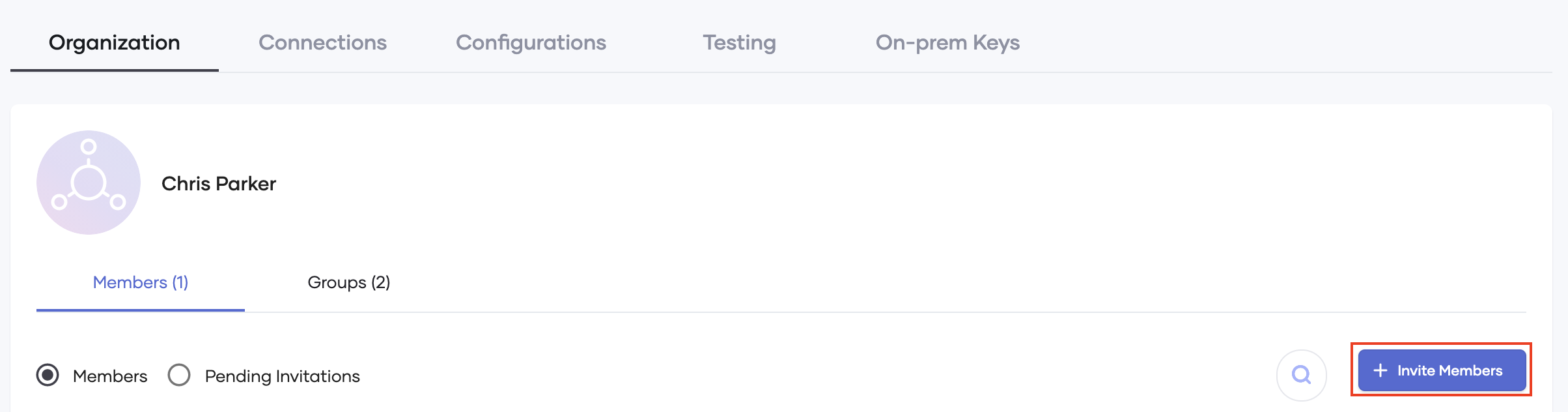1568x412 pixels.
Task: Click the blue underline beneath Members (1)
Action: 141,310
